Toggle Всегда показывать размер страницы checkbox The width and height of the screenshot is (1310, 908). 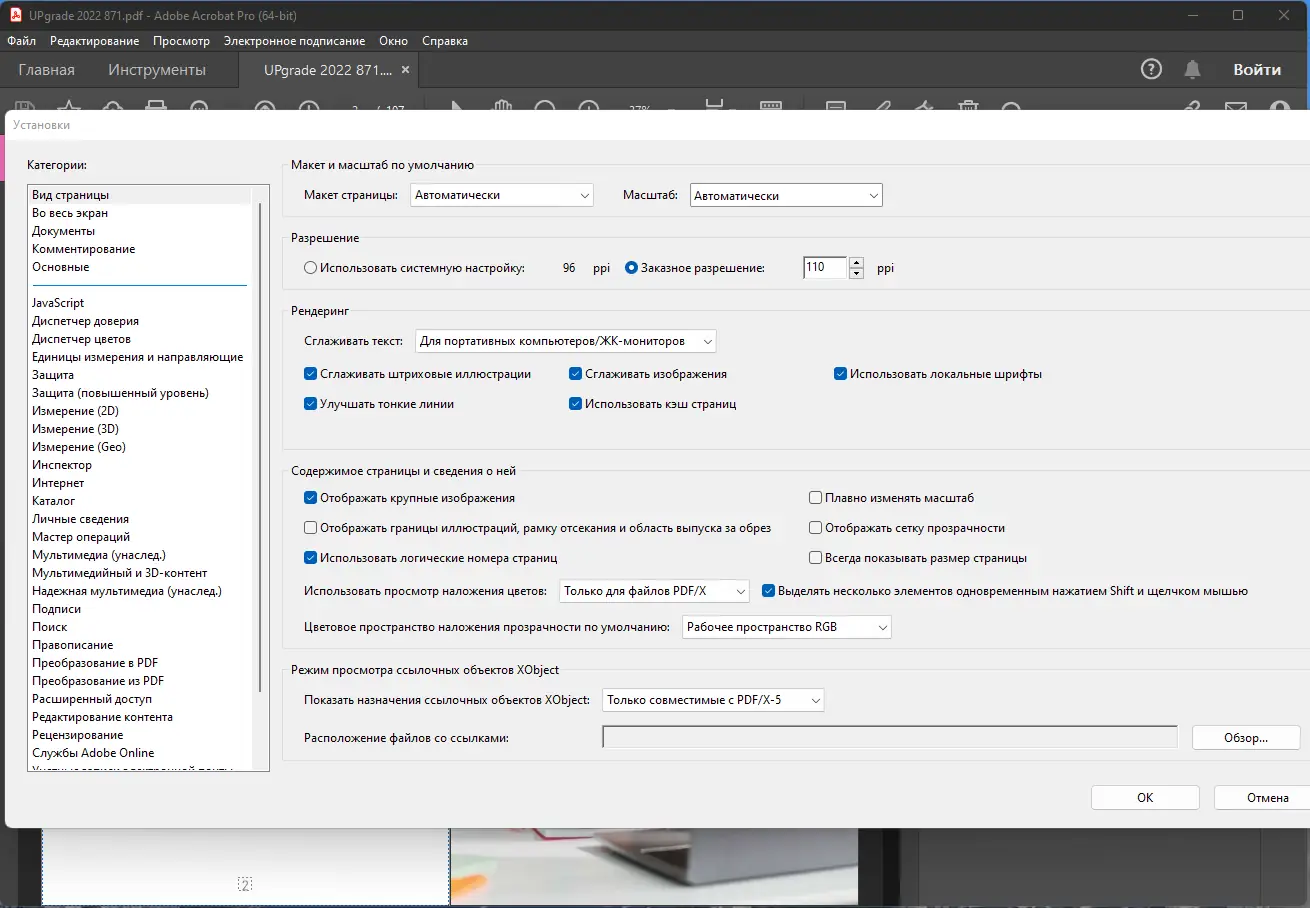click(816, 558)
